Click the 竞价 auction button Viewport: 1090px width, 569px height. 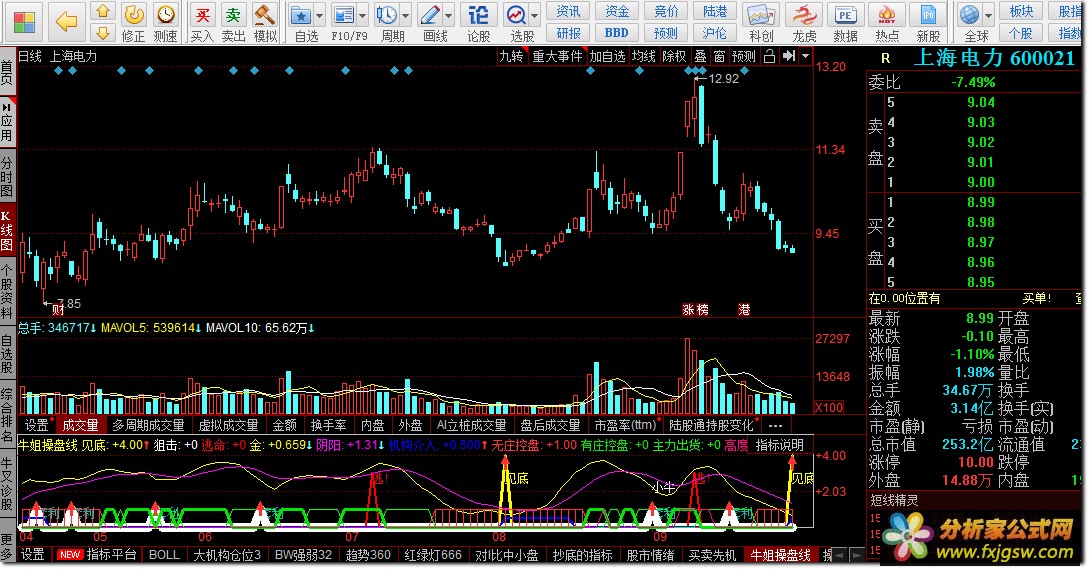(665, 11)
